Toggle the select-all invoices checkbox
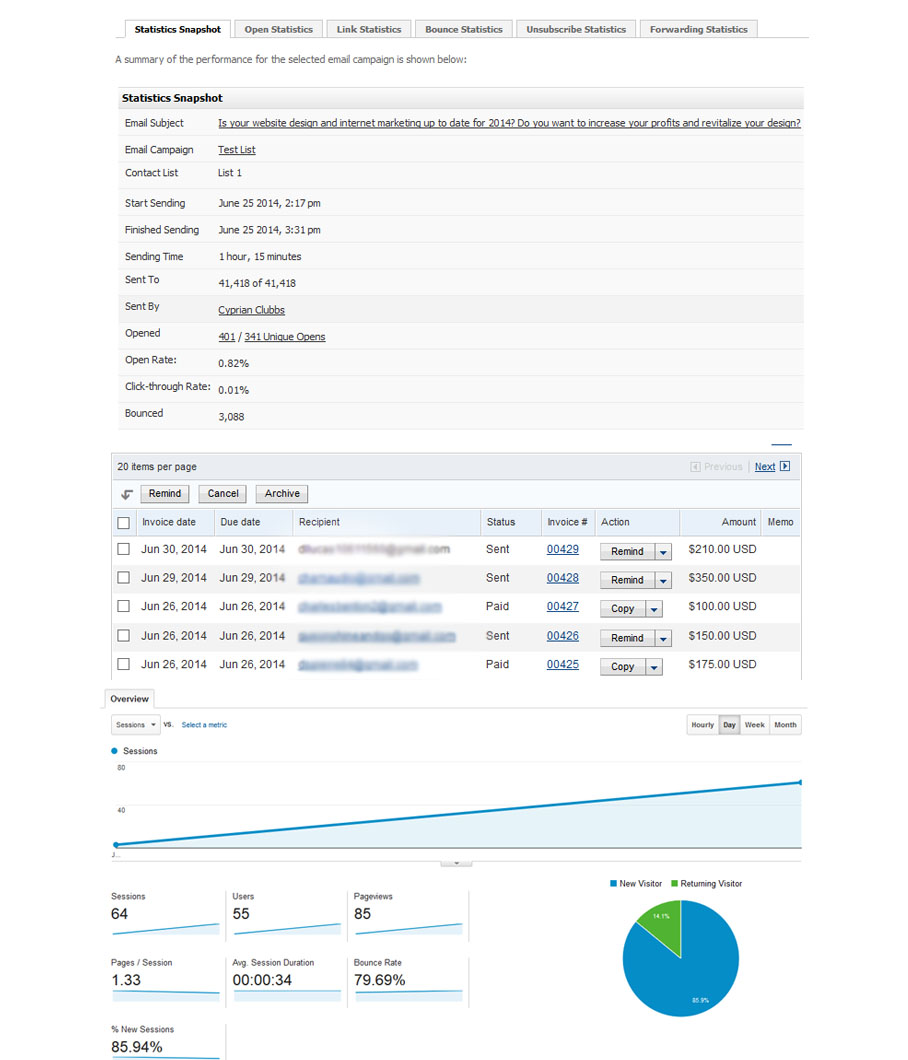 [x=124, y=522]
